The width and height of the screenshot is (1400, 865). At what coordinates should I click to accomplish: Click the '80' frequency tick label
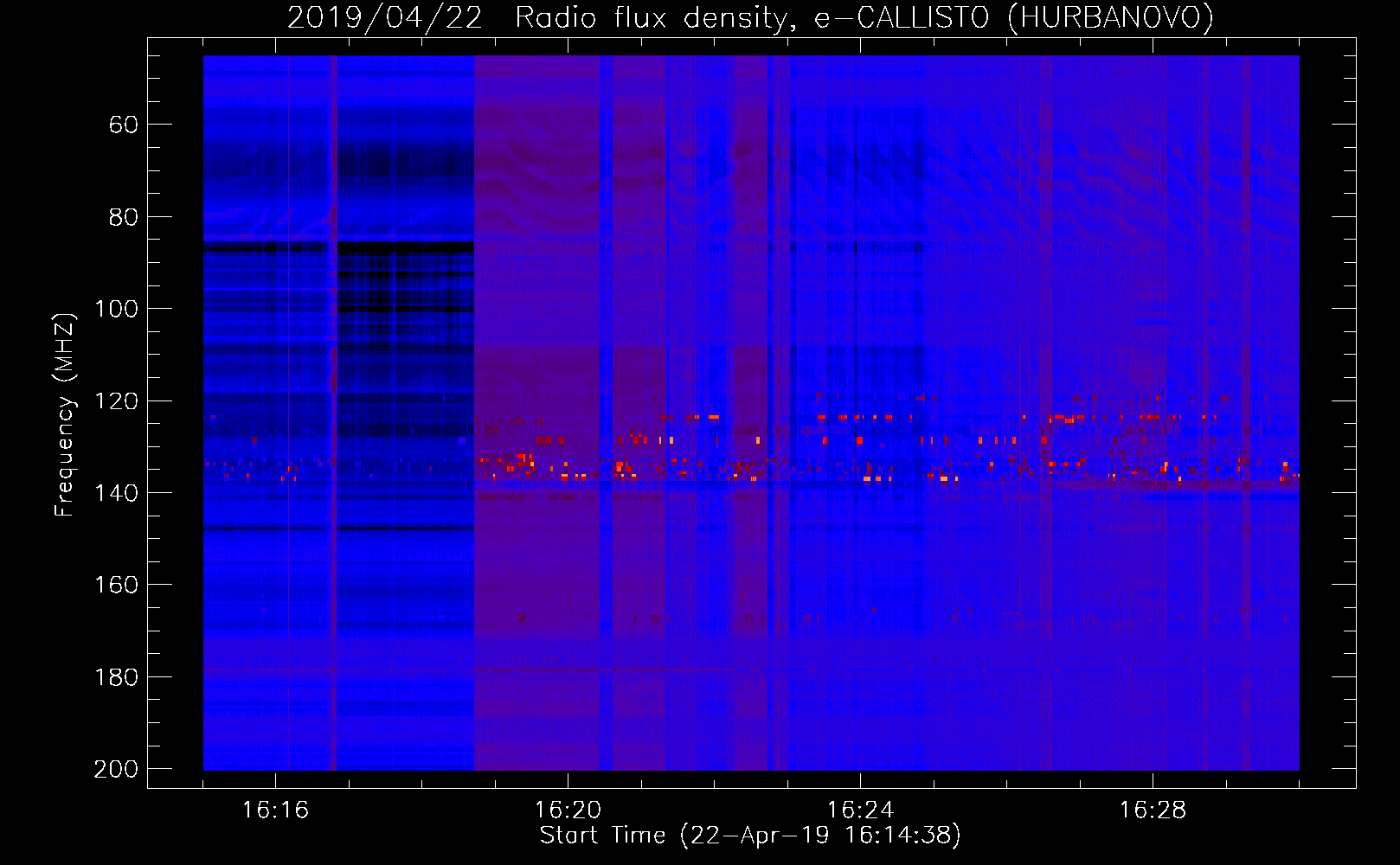point(124,217)
